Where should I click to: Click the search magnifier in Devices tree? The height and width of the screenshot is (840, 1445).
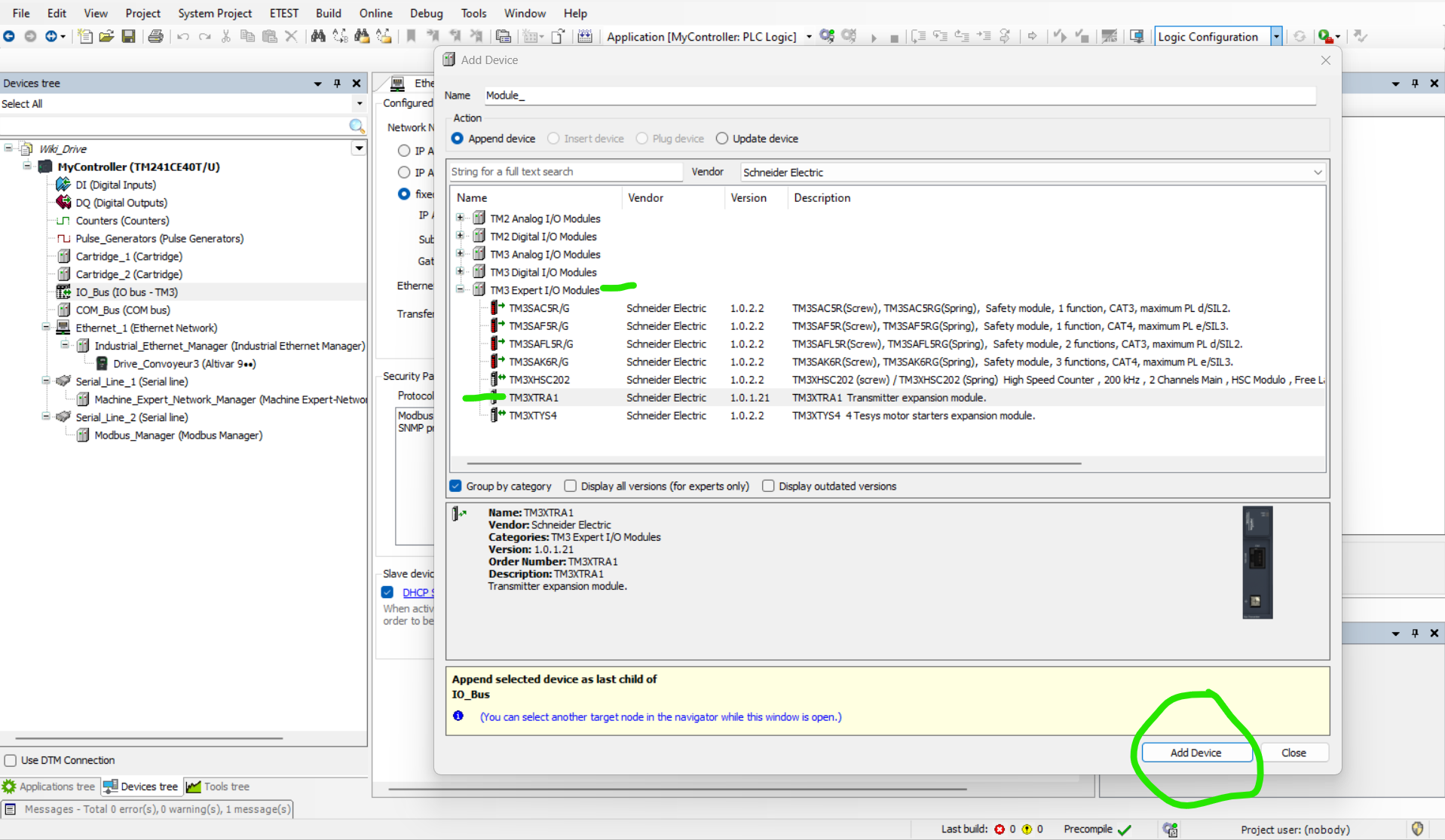tap(357, 126)
